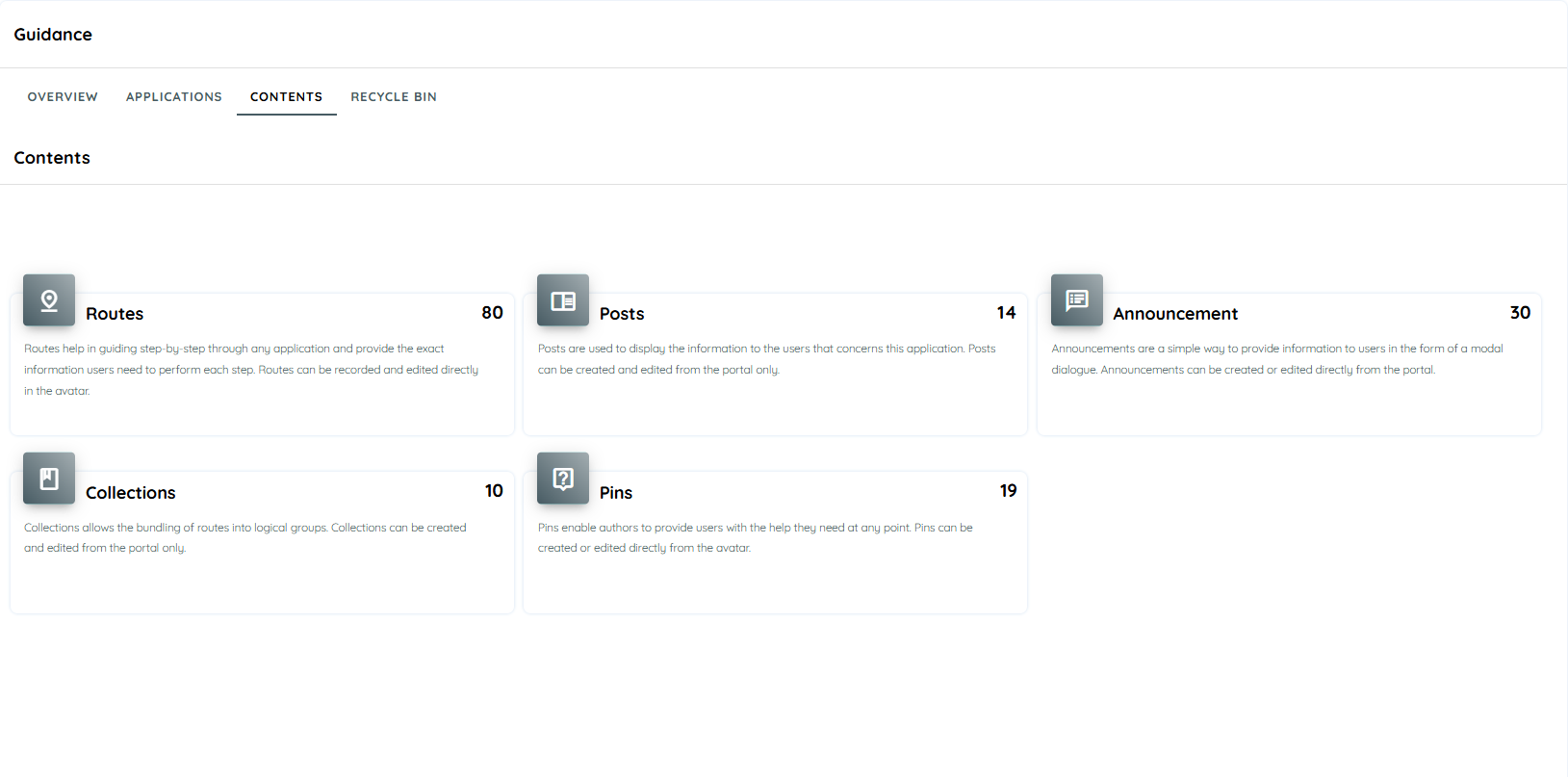
Task: Select the Contents tab
Action: [287, 97]
